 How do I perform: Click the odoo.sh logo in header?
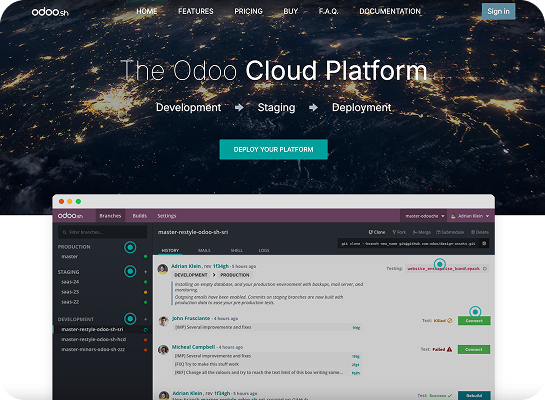tap(50, 12)
